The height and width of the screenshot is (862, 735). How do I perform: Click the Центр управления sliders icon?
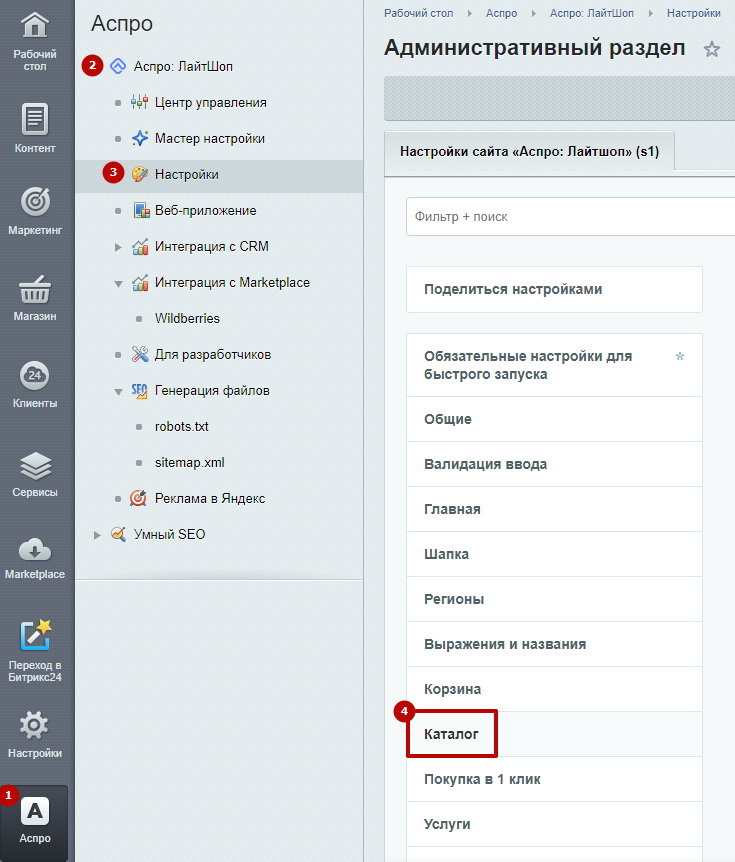pos(140,102)
